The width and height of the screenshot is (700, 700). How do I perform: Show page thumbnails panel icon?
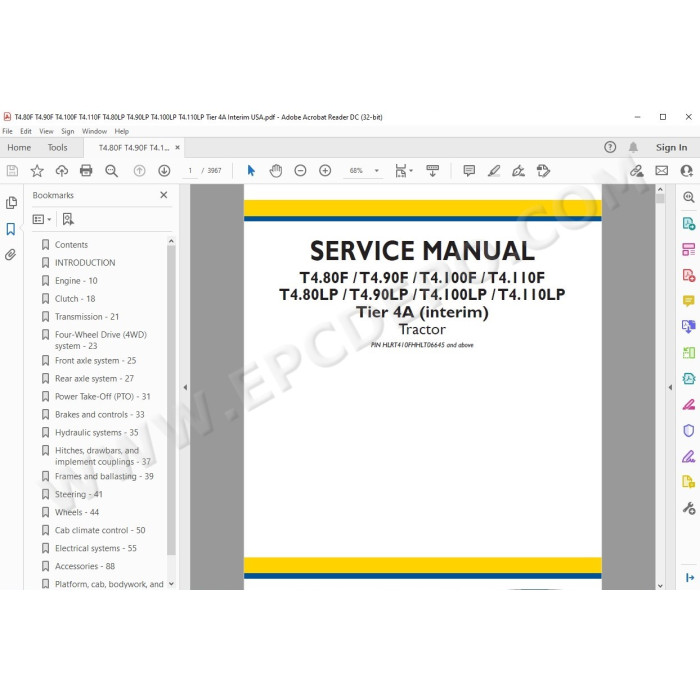pos(11,203)
